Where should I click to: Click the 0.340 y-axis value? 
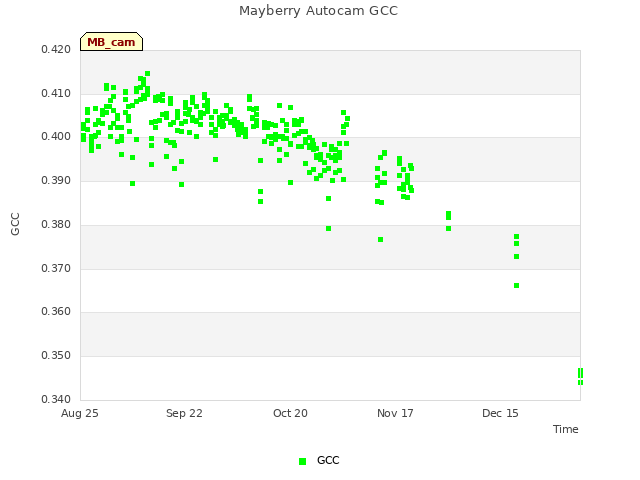(x=56, y=399)
